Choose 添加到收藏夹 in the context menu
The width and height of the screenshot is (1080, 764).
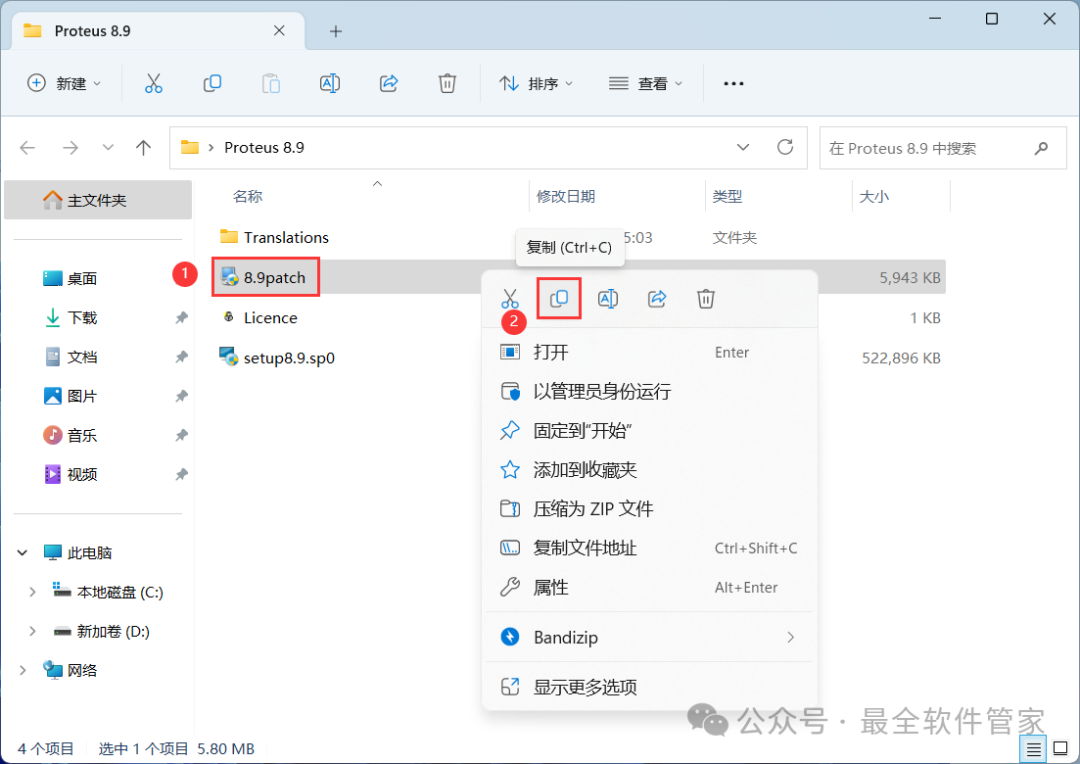coord(650,470)
